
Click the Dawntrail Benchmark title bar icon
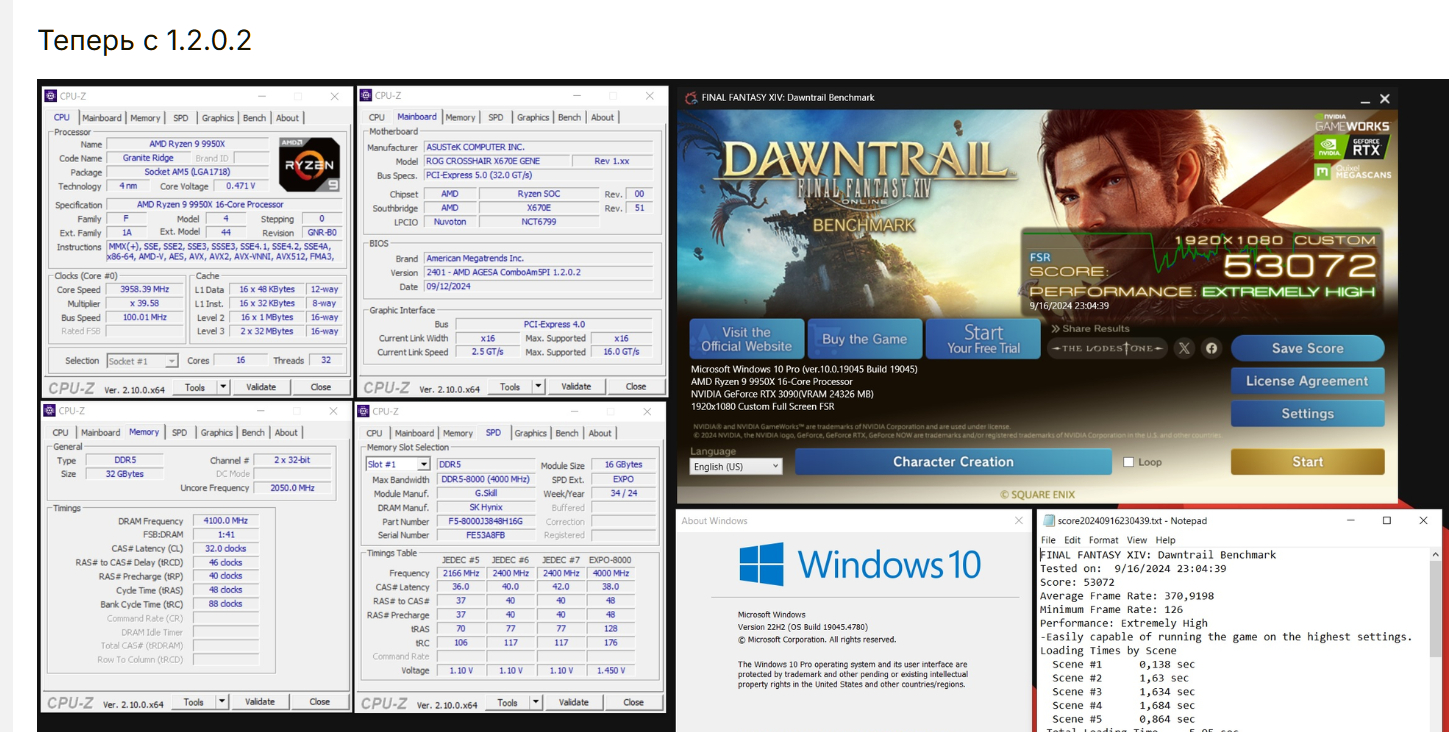690,97
